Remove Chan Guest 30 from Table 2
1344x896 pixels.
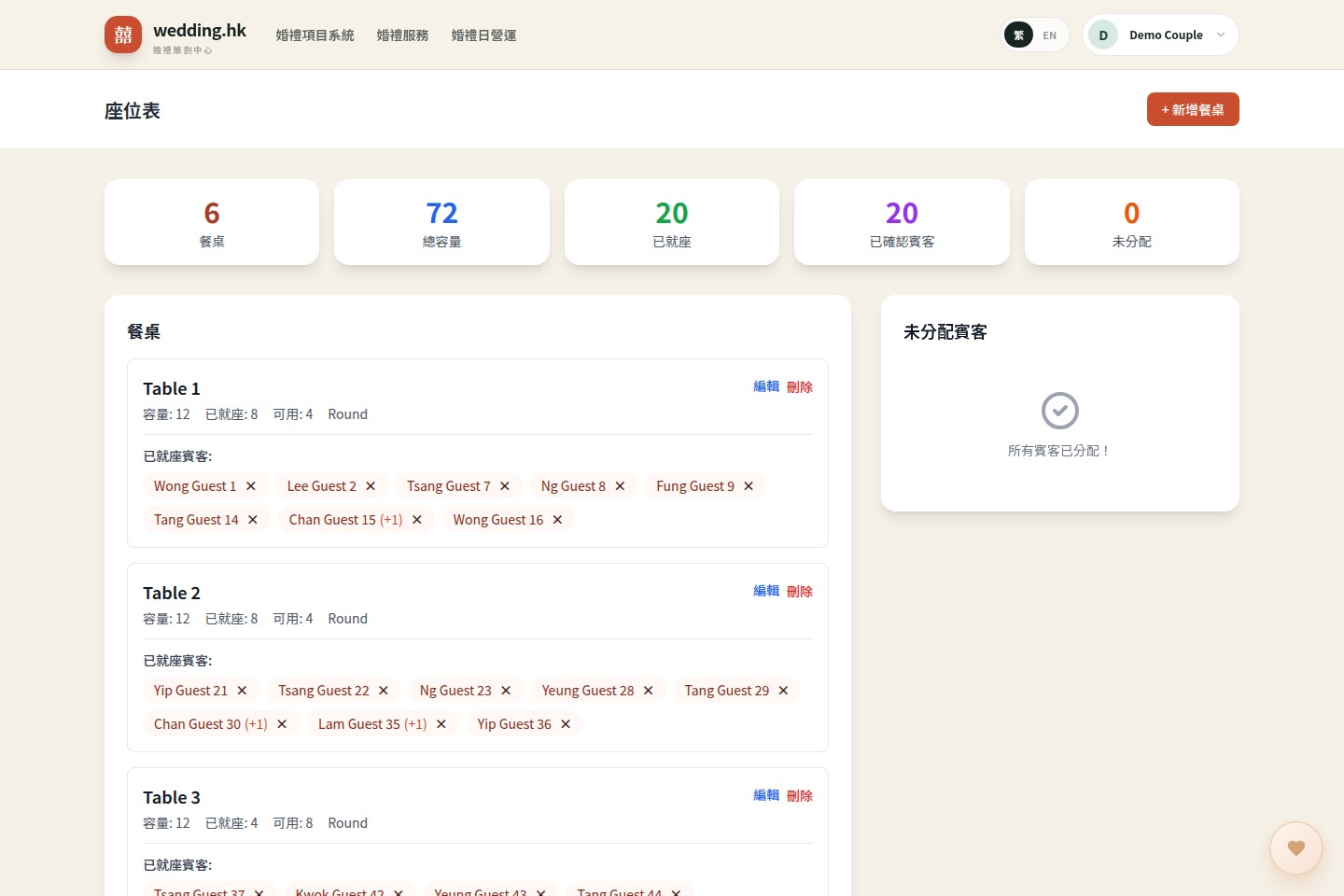point(282,724)
